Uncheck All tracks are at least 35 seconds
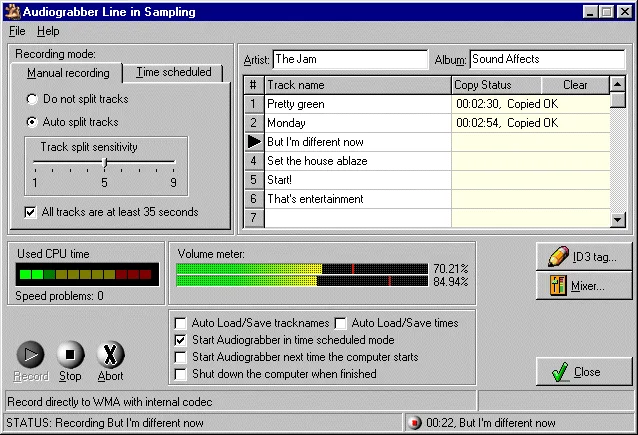The image size is (638, 435). tap(30, 212)
